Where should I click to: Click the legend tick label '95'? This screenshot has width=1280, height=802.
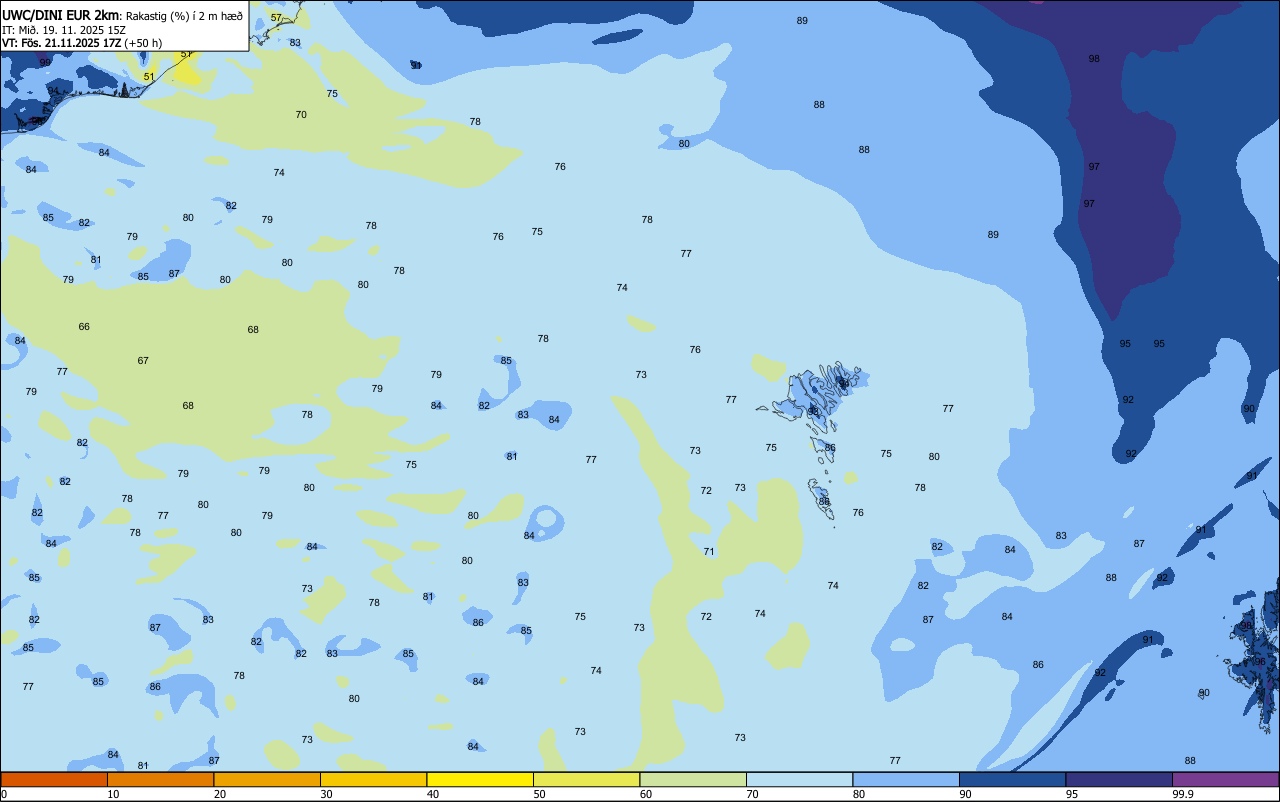click(x=1072, y=794)
